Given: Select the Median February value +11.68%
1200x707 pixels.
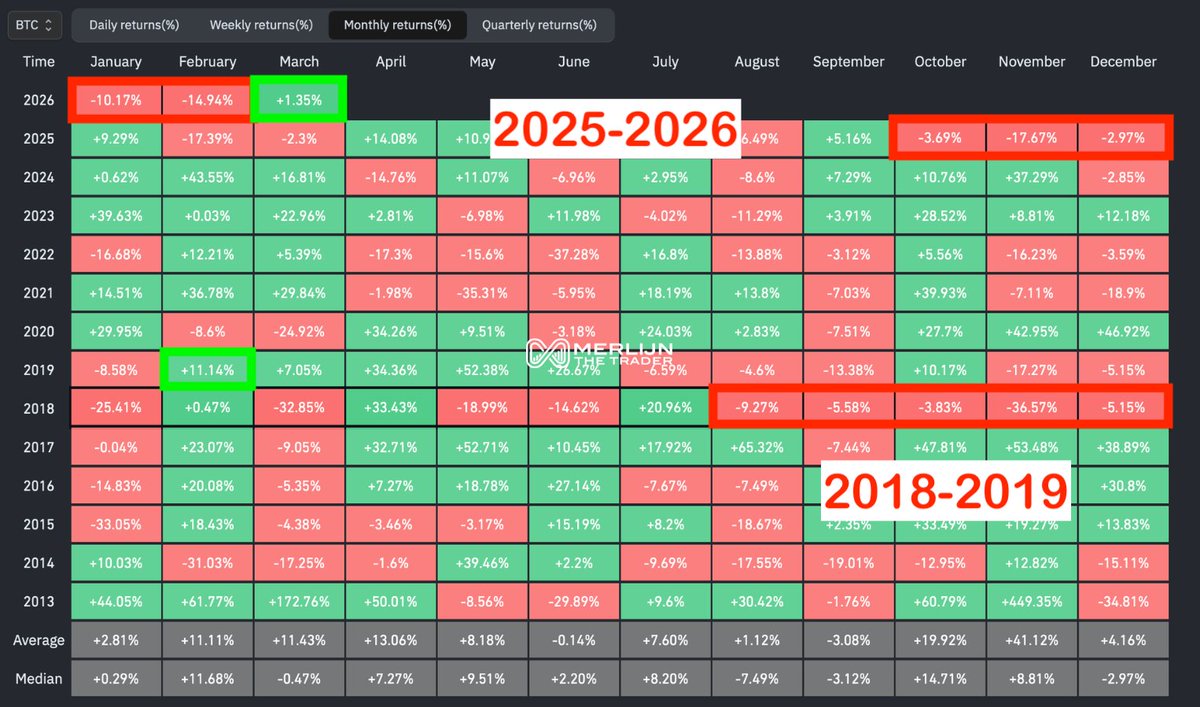Looking at the screenshot, I should pyautogui.click(x=207, y=679).
